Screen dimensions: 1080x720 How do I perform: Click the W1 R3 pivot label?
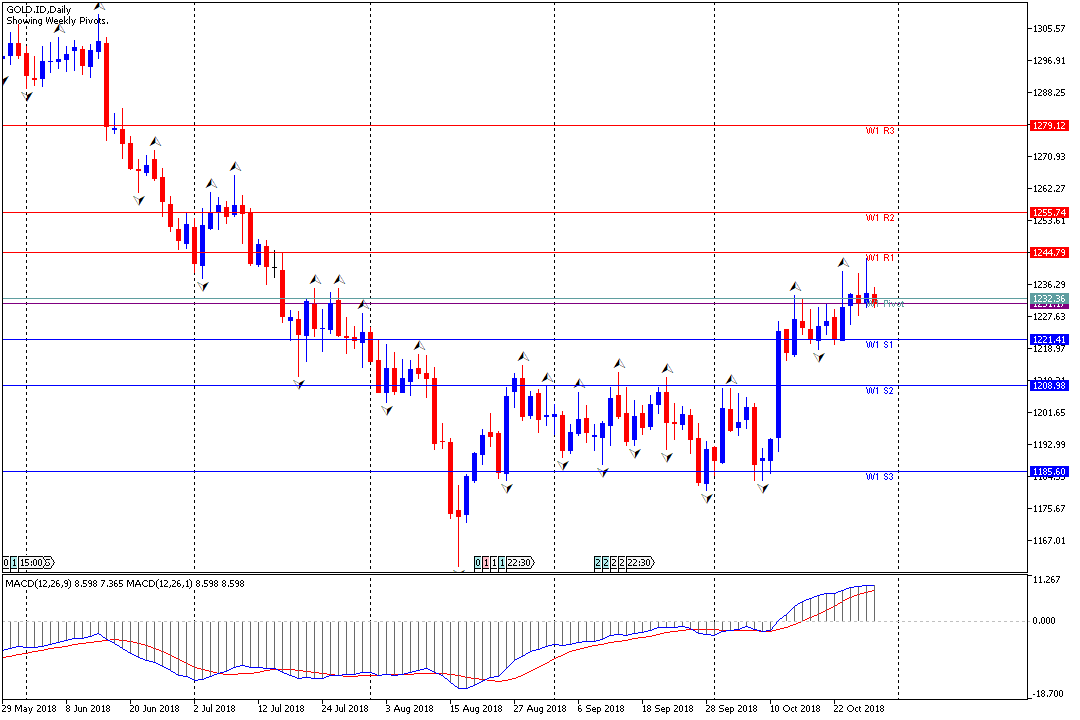point(880,131)
